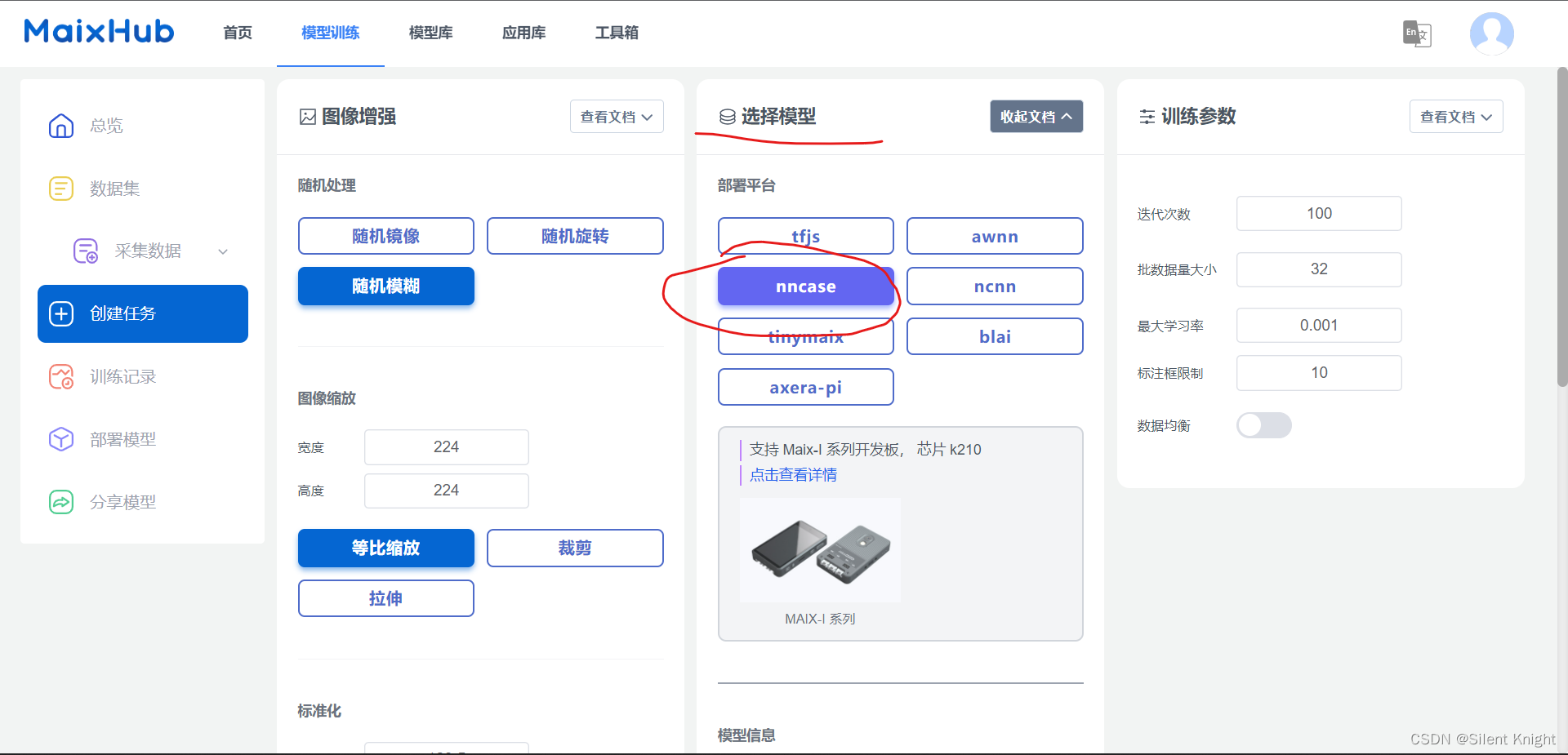Choose blai deployment platform
This screenshot has width=1568, height=755.
tap(995, 336)
